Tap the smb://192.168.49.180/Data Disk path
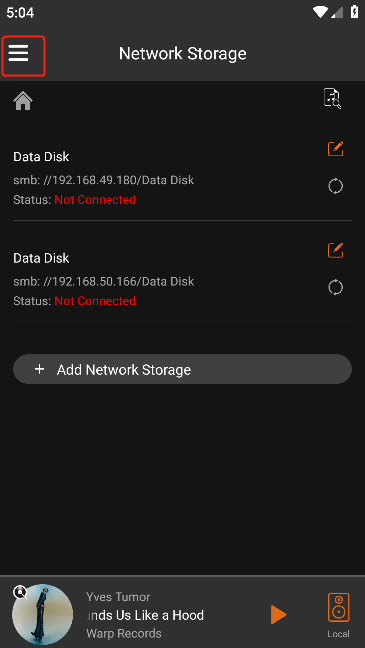This screenshot has width=365, height=648. (103, 180)
